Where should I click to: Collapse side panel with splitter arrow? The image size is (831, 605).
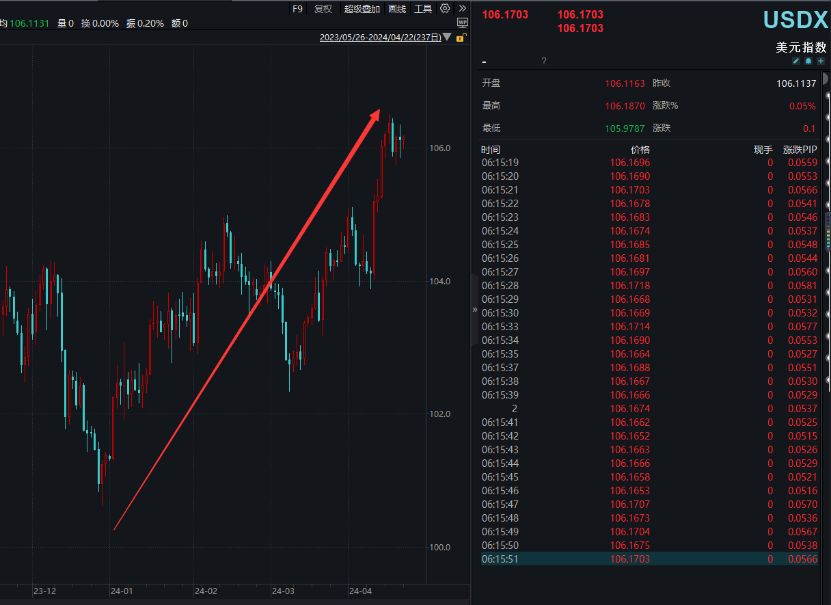point(474,310)
